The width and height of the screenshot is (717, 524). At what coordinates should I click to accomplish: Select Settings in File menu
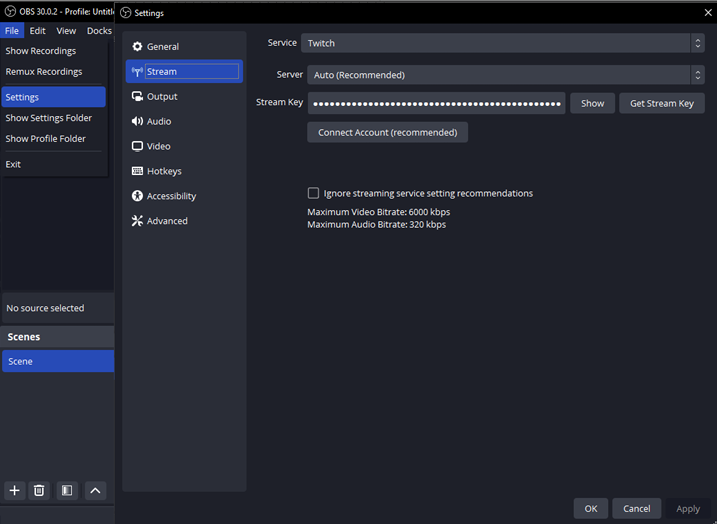coord(54,97)
